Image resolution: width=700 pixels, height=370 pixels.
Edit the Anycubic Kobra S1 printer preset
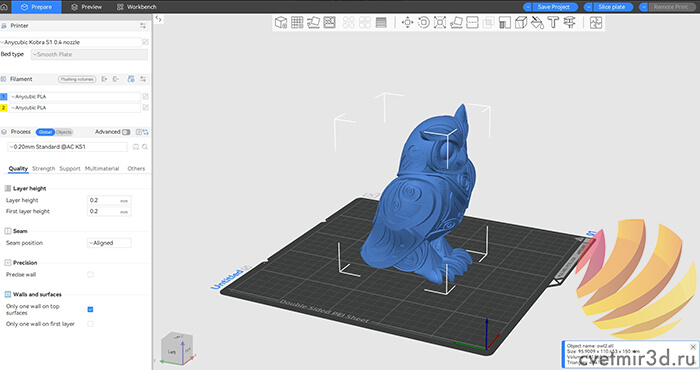pos(145,42)
